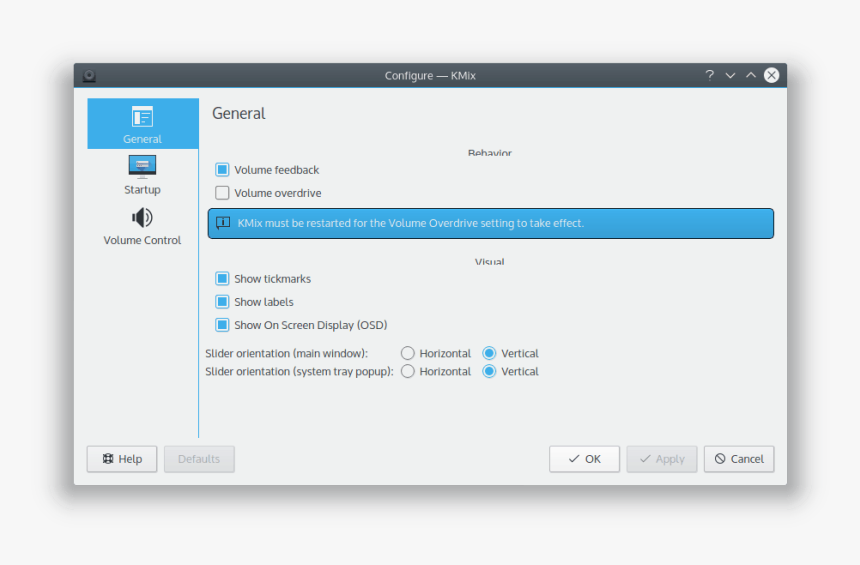
Task: Select Horizontal for system tray popup orientation
Action: point(408,371)
